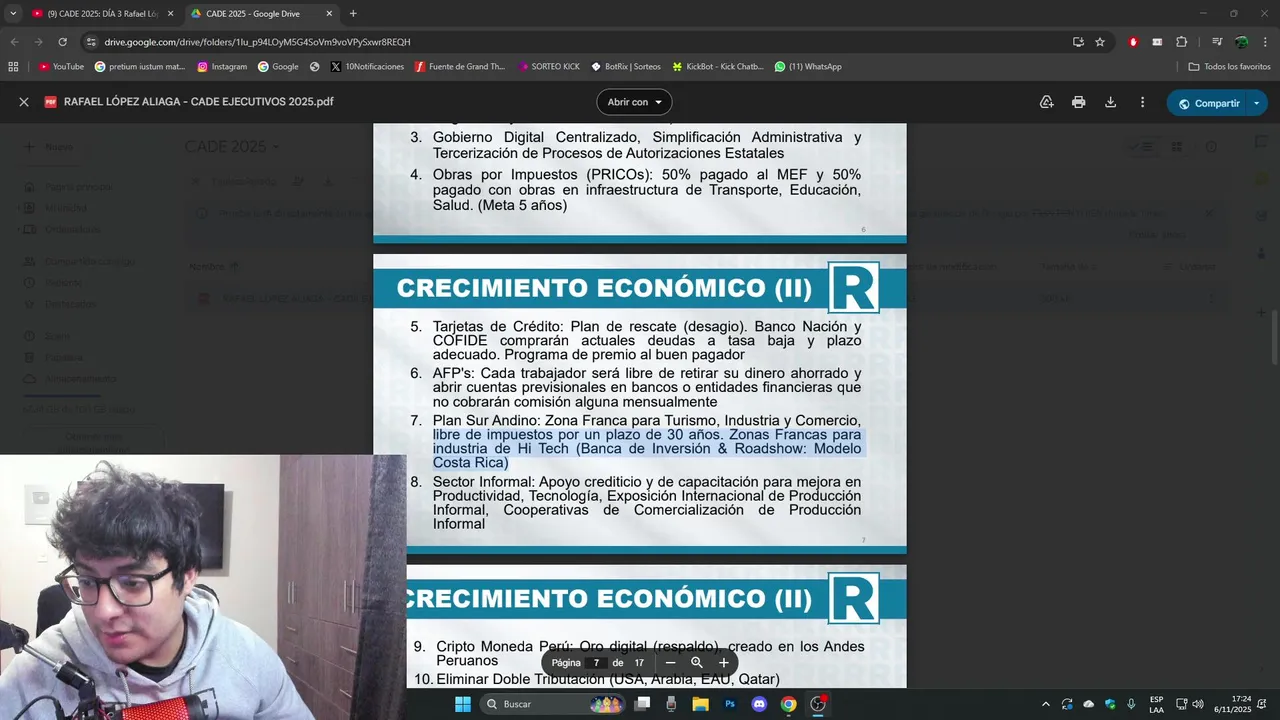The width and height of the screenshot is (1280, 720).
Task: Edit the page number field
Action: click(x=596, y=662)
